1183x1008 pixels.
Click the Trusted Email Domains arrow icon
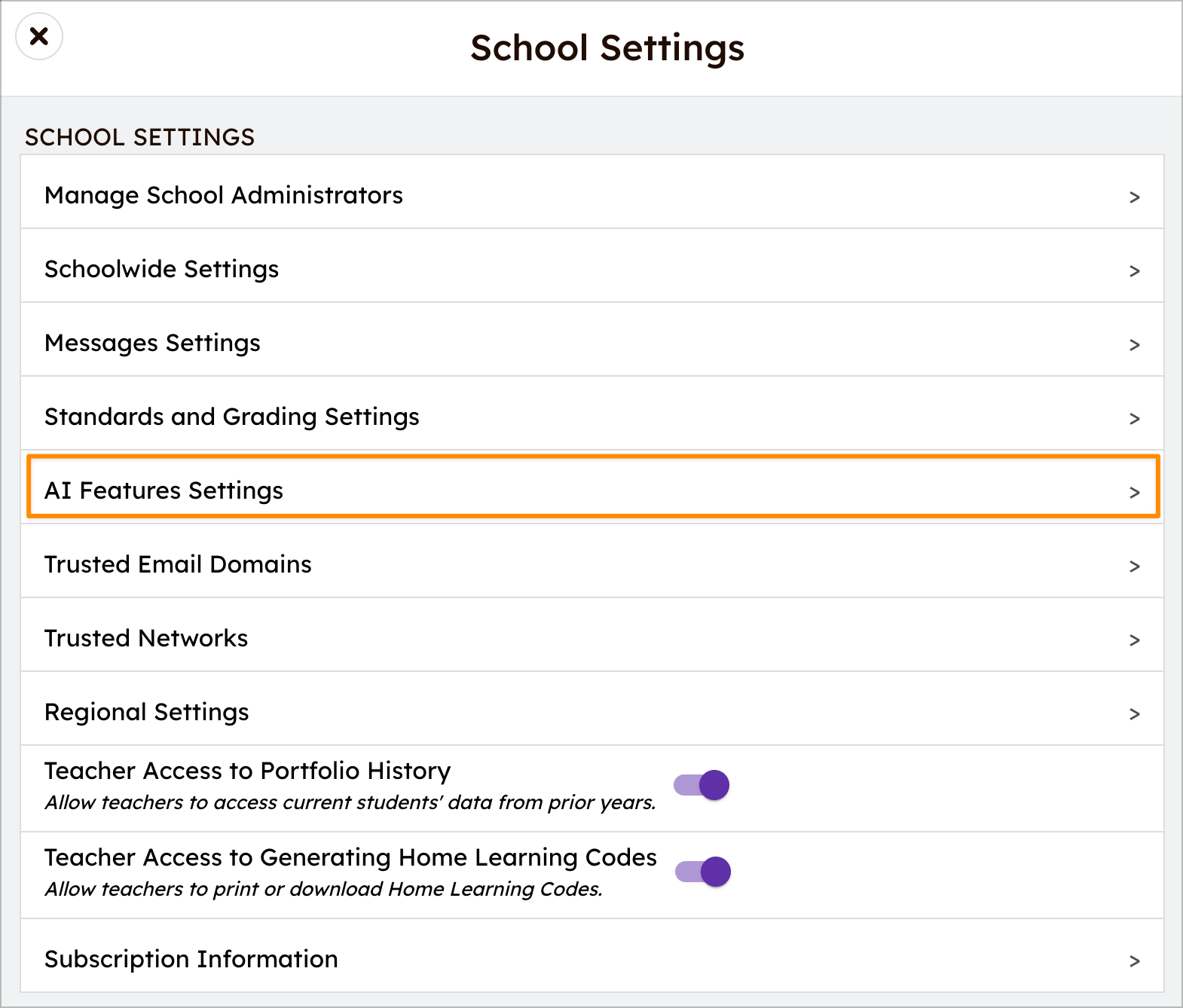pos(1134,567)
